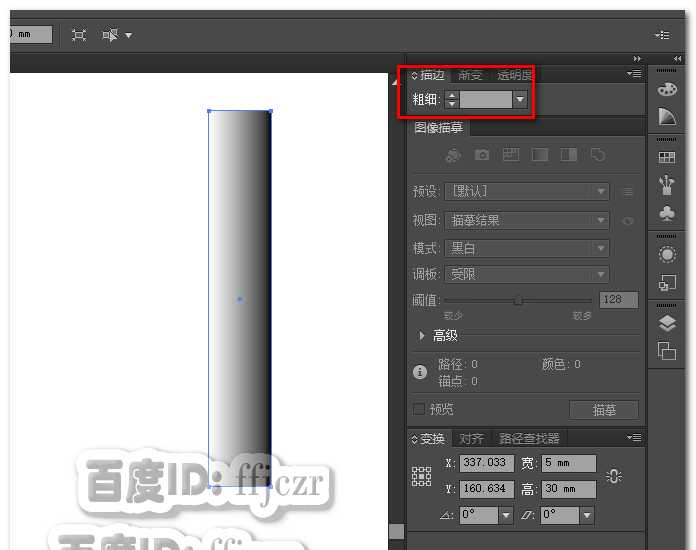696x550 pixels.
Task: Toggle the eye icon beside 视图 dropdown
Action: point(628,221)
